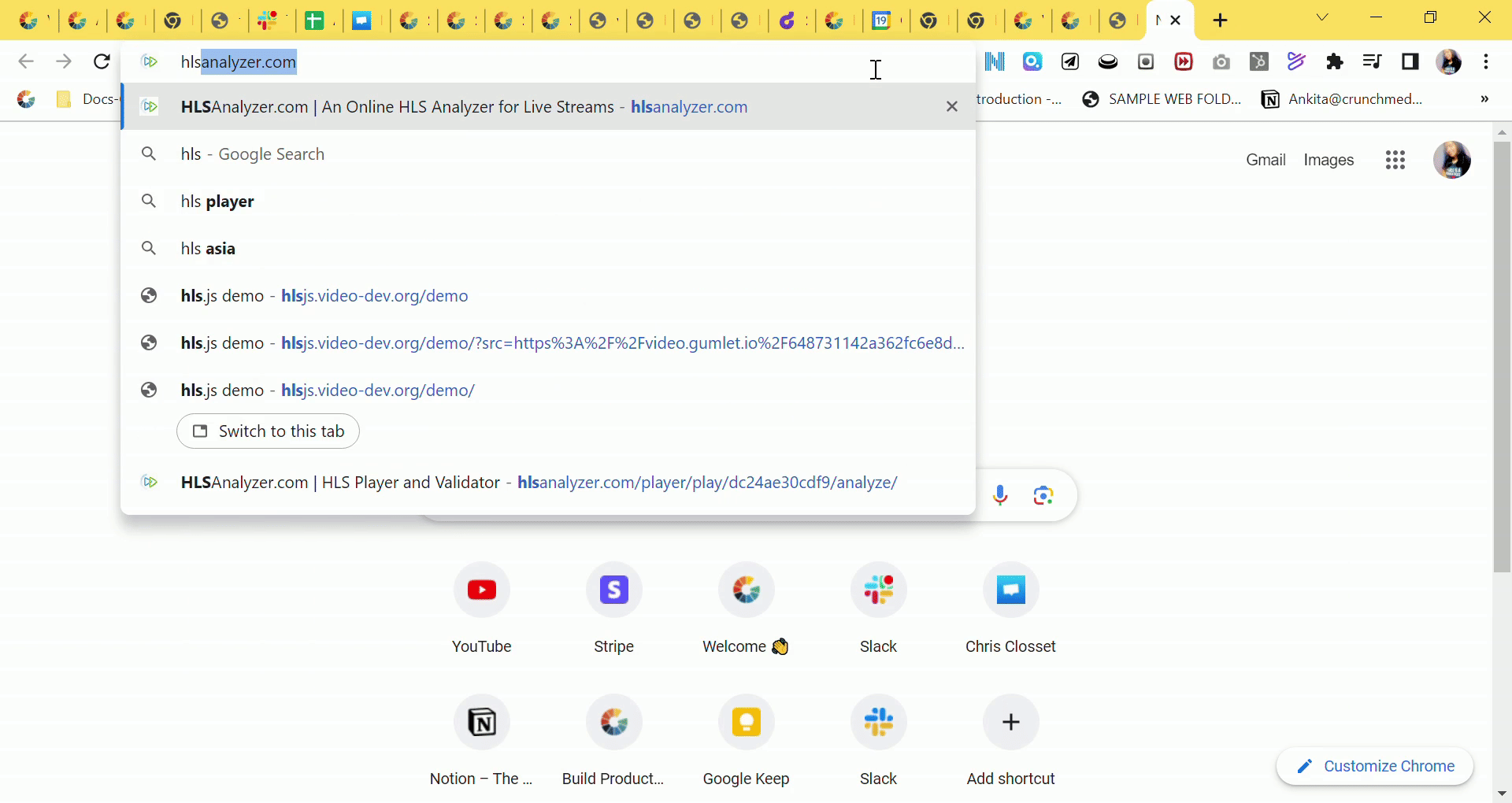Open the Google apps grid icon
Screen dimensions: 1512x803
1395,161
